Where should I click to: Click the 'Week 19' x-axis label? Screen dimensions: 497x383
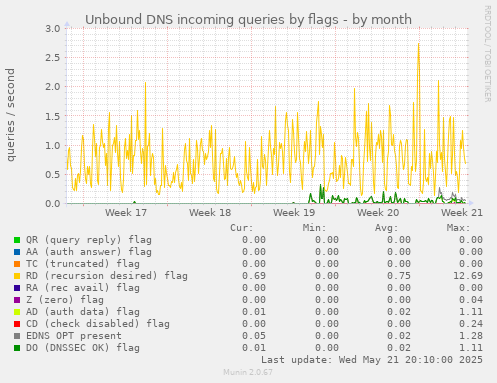(x=294, y=213)
